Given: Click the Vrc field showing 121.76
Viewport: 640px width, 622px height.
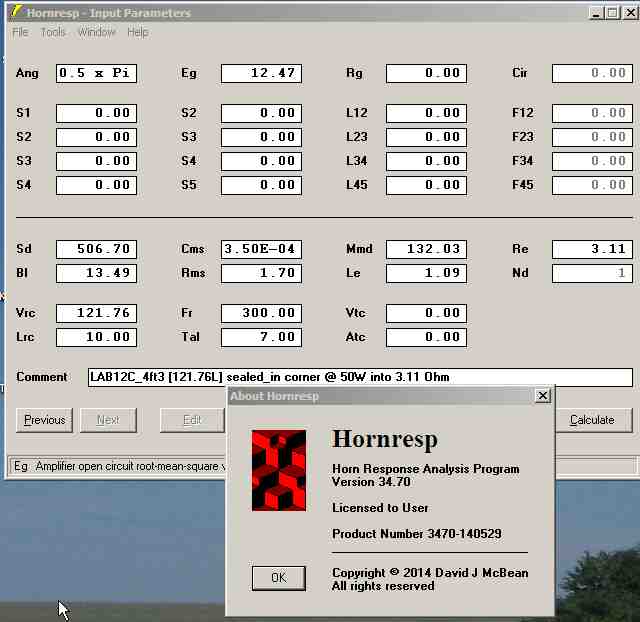Looking at the screenshot, I should [x=96, y=313].
